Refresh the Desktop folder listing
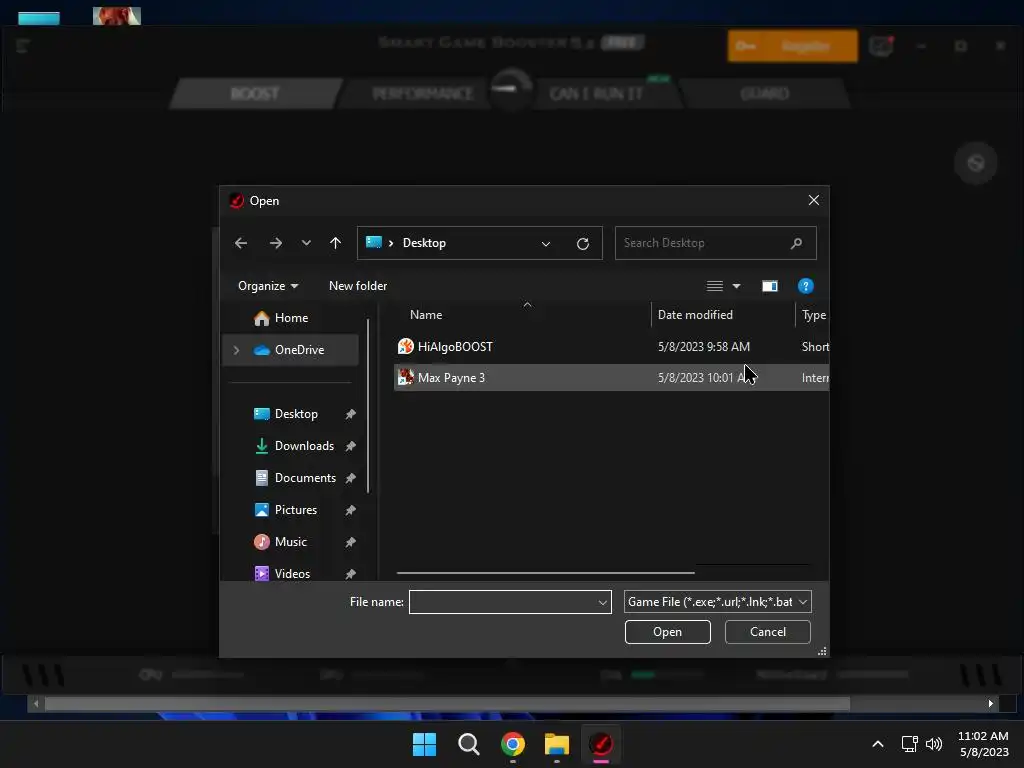1024x768 pixels. pos(583,244)
